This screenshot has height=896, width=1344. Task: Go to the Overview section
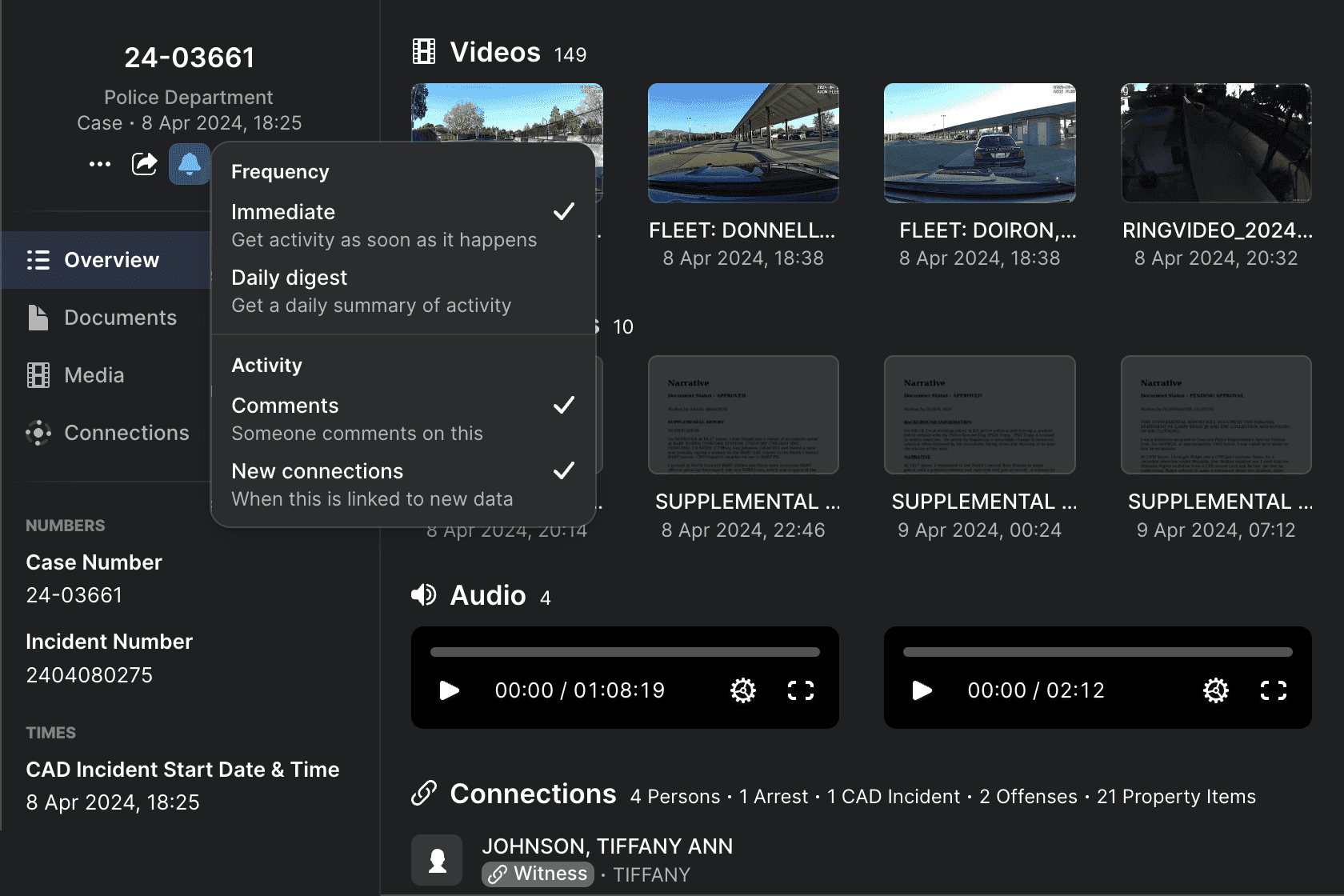tap(110, 260)
